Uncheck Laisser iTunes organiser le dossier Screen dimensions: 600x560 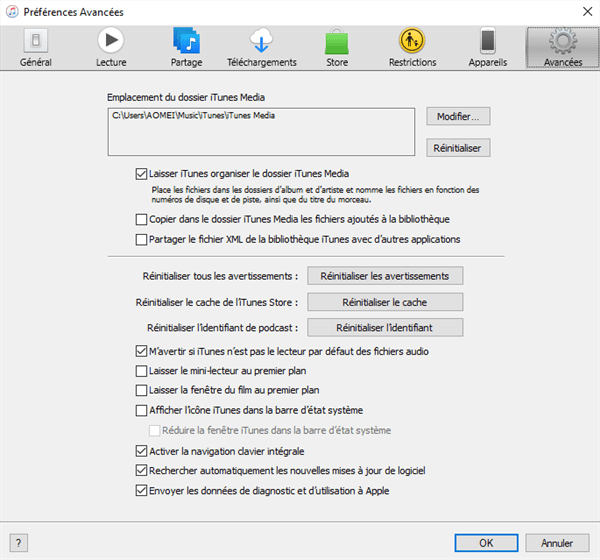pos(141,174)
